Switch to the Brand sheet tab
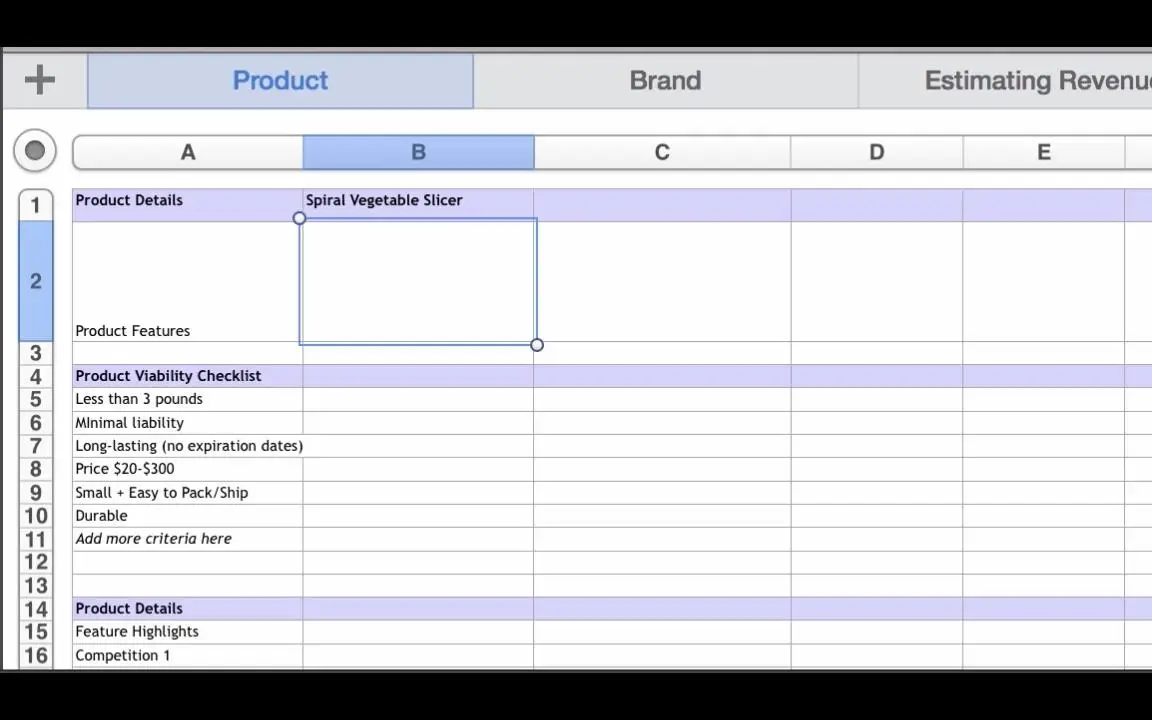The image size is (1152, 720). 665,80
